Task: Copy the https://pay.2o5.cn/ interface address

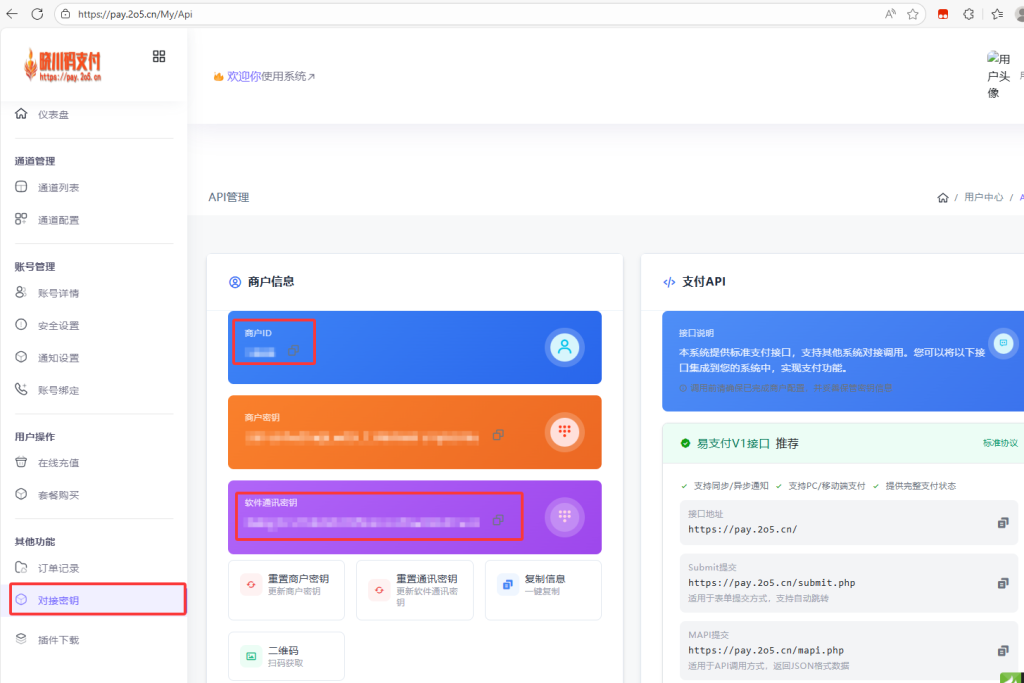Action: 1002,523
